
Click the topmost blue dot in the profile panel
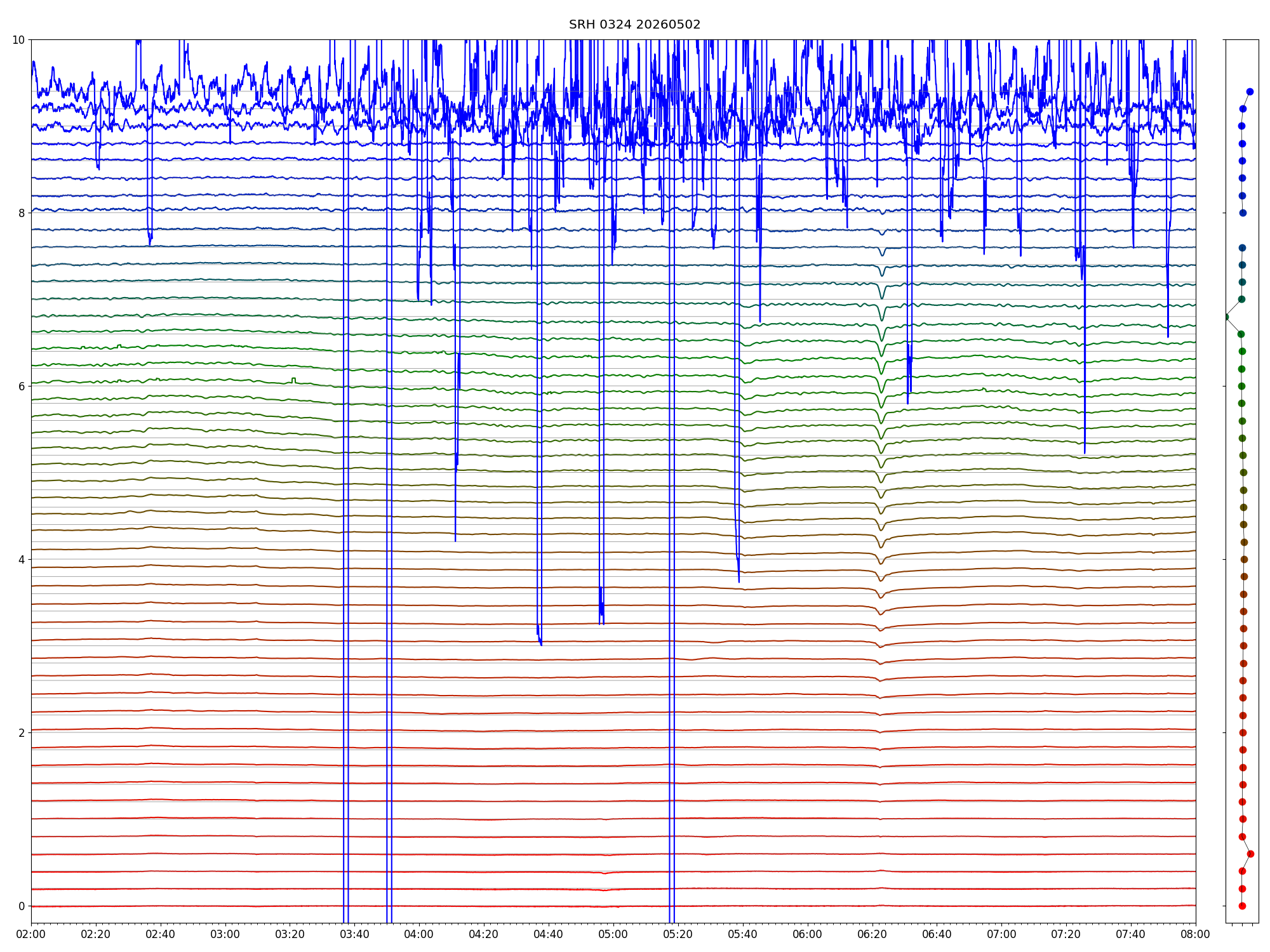pyautogui.click(x=1250, y=92)
